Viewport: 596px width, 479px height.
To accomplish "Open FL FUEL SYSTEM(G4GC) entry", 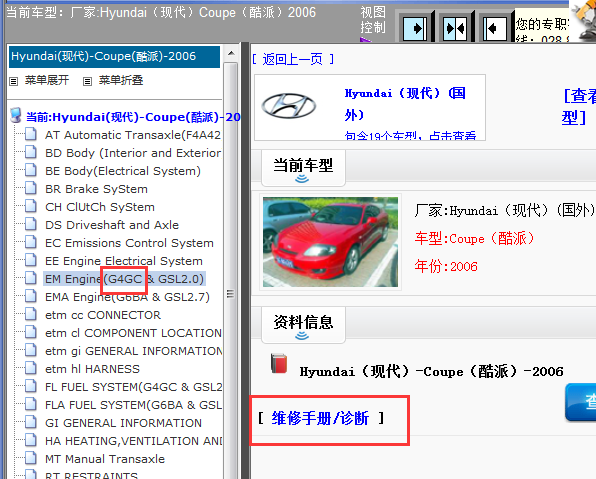I will (x=133, y=387).
